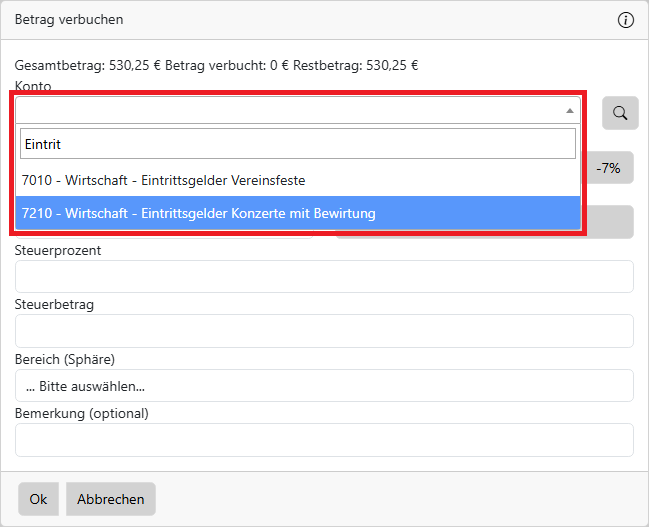Click the magnifier search button beside Konto
The width and height of the screenshot is (649, 527).
620,113
